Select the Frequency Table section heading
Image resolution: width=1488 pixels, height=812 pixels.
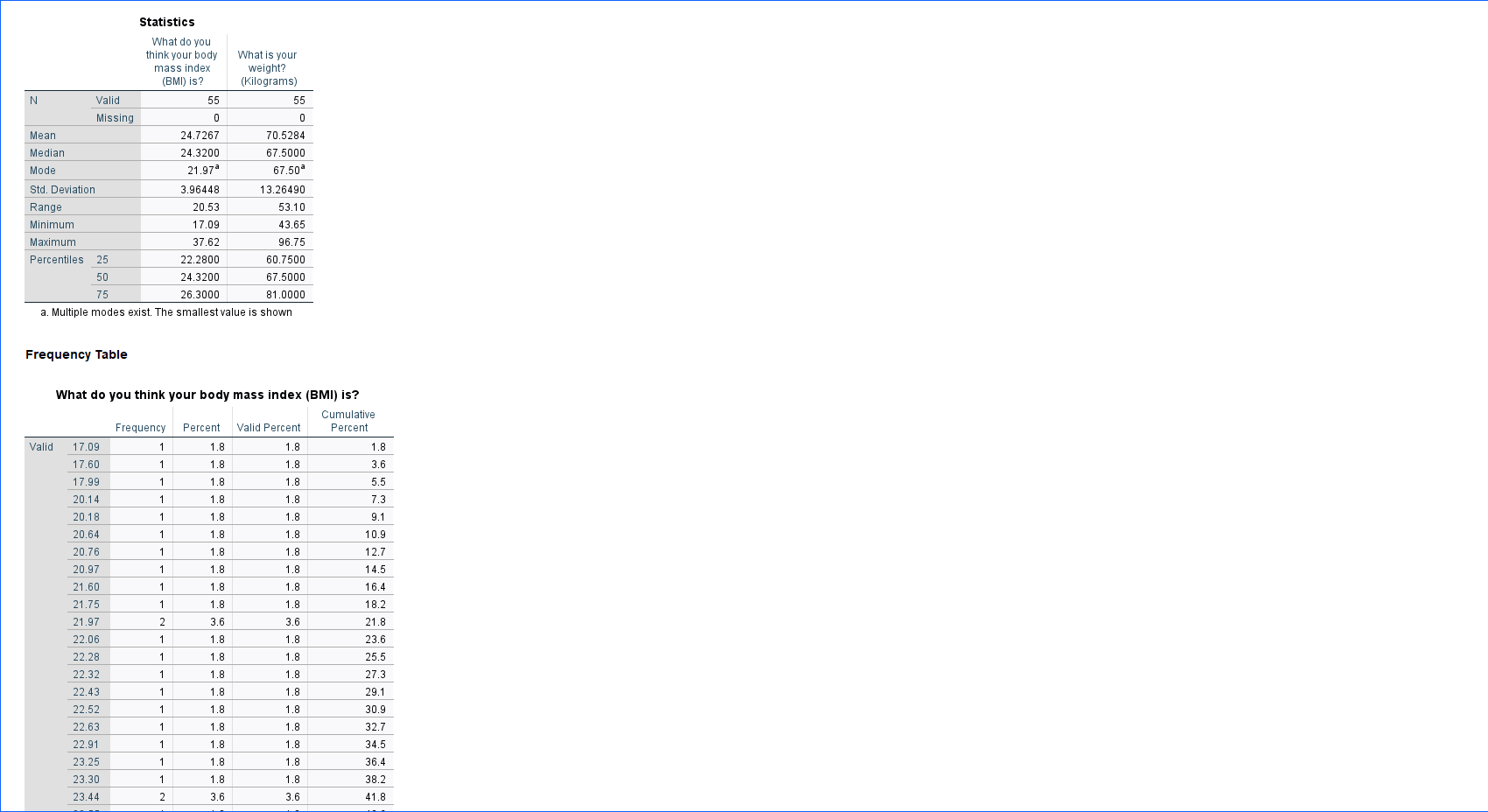(76, 354)
